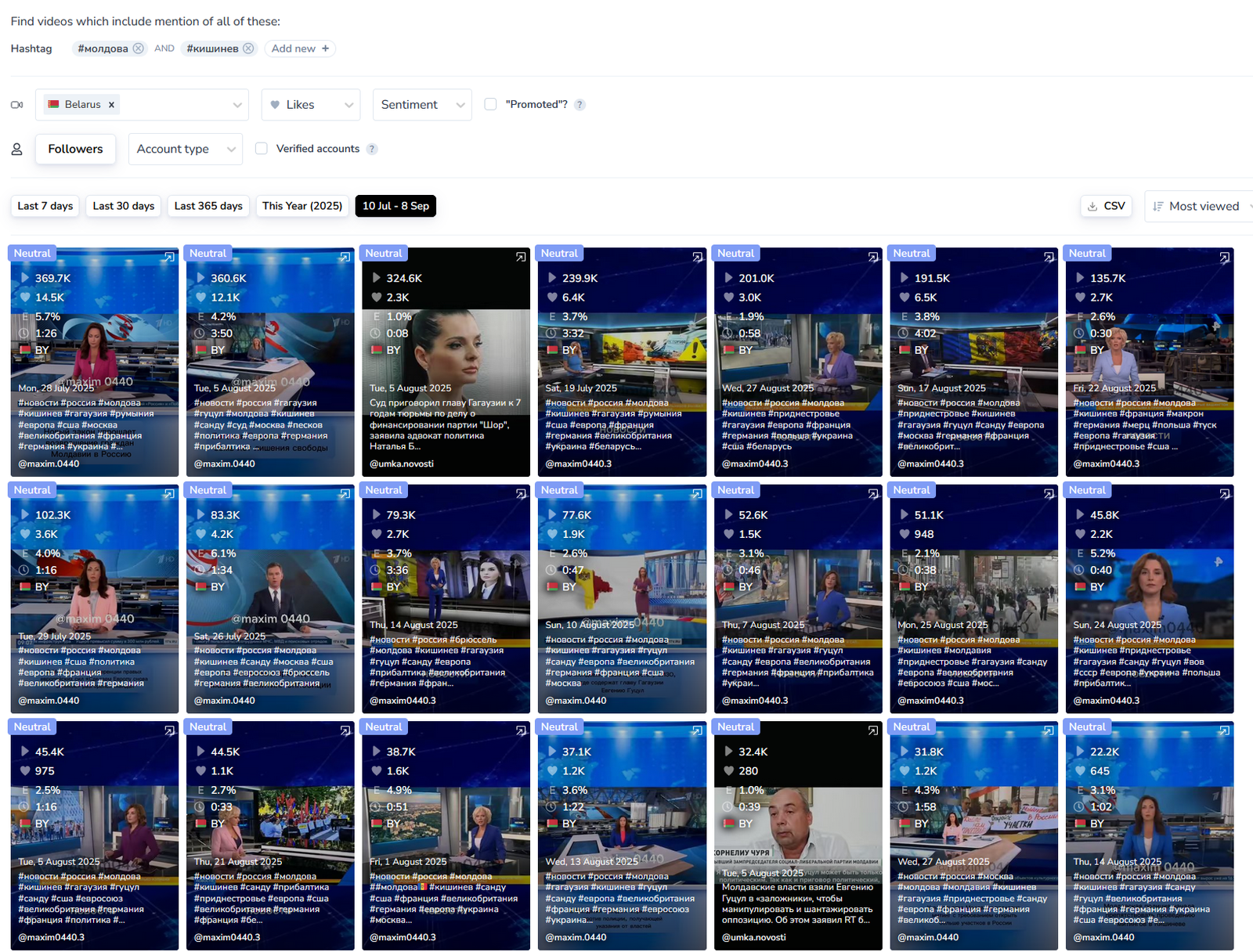Remove Belarus from country filter

pyautogui.click(x=111, y=105)
